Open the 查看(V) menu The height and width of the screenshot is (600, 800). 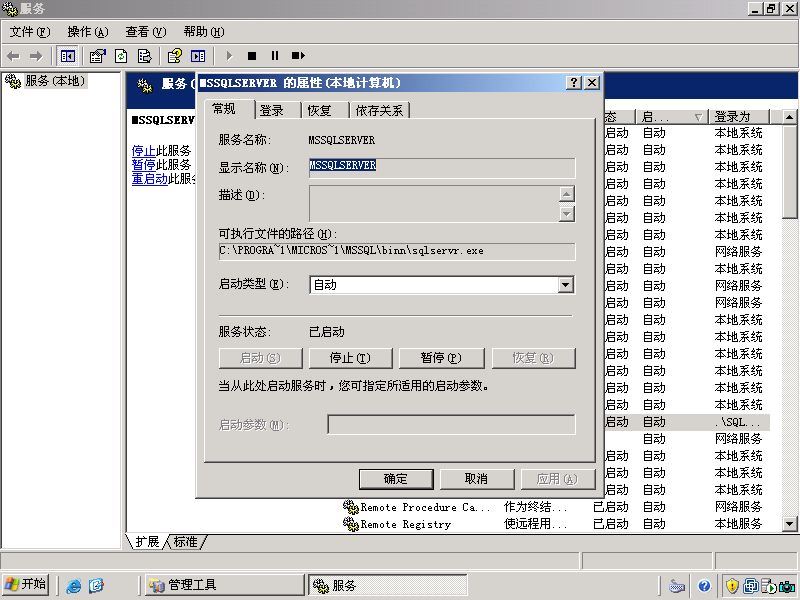pos(146,32)
